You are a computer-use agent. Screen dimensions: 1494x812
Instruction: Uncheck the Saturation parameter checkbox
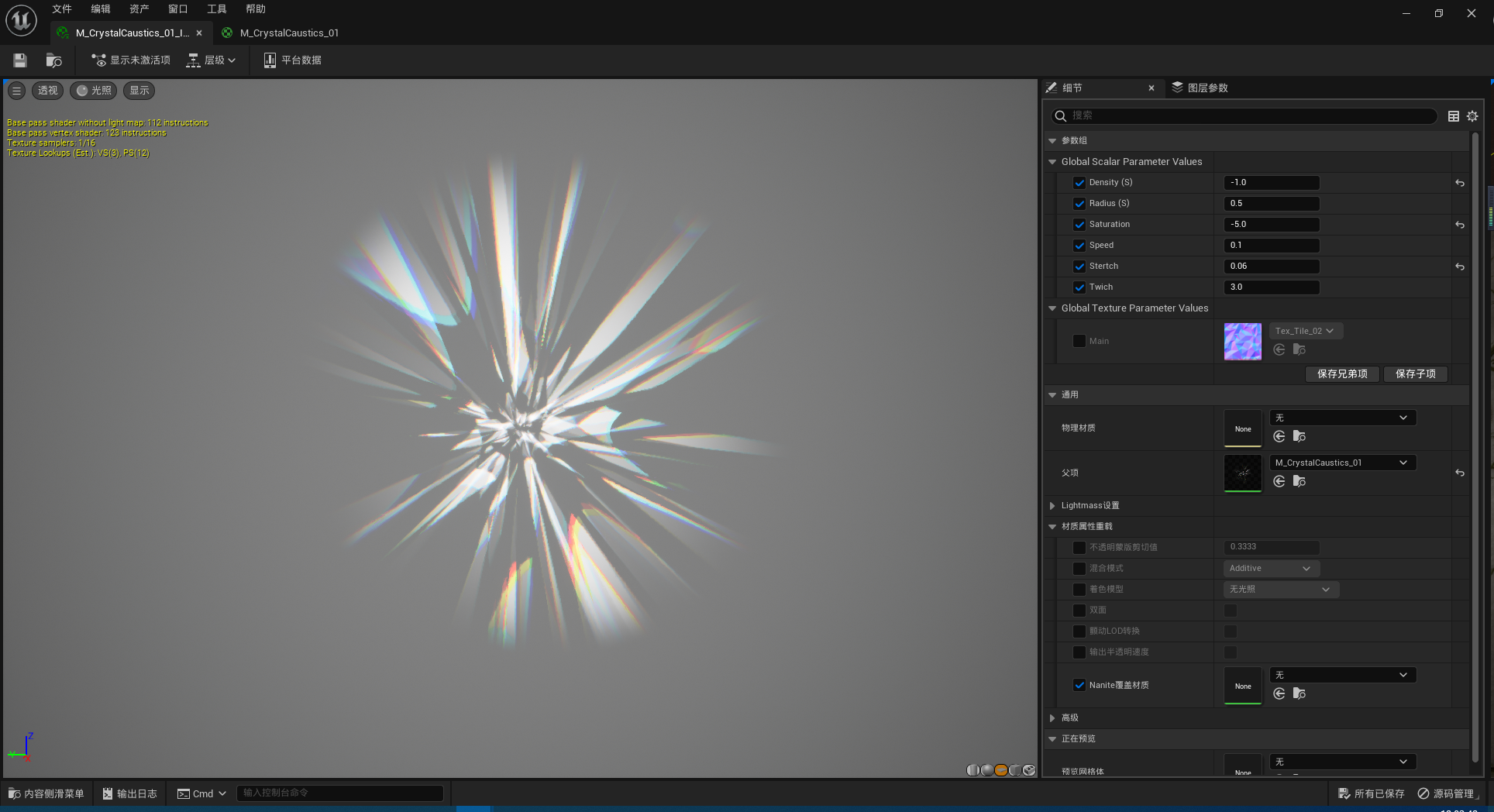pos(1079,225)
